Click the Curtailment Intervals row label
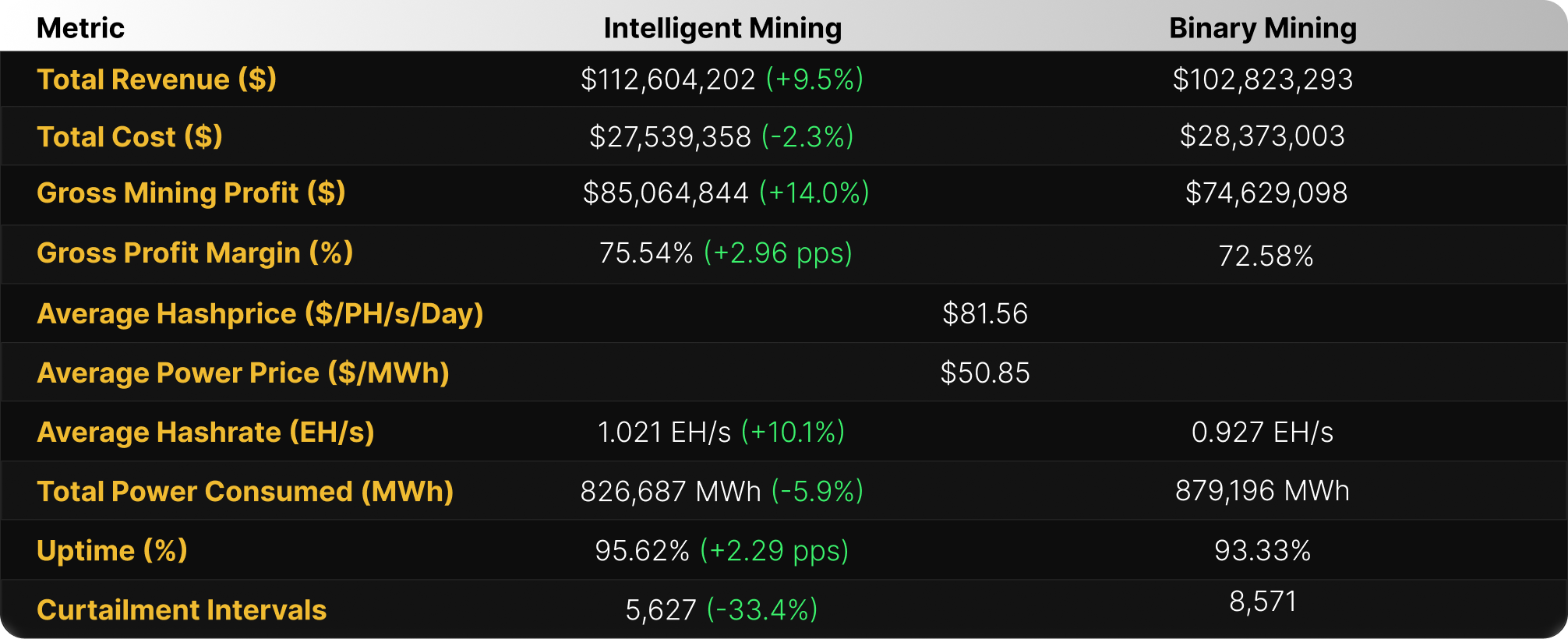Screen dimensions: 1568x639 pos(182,609)
